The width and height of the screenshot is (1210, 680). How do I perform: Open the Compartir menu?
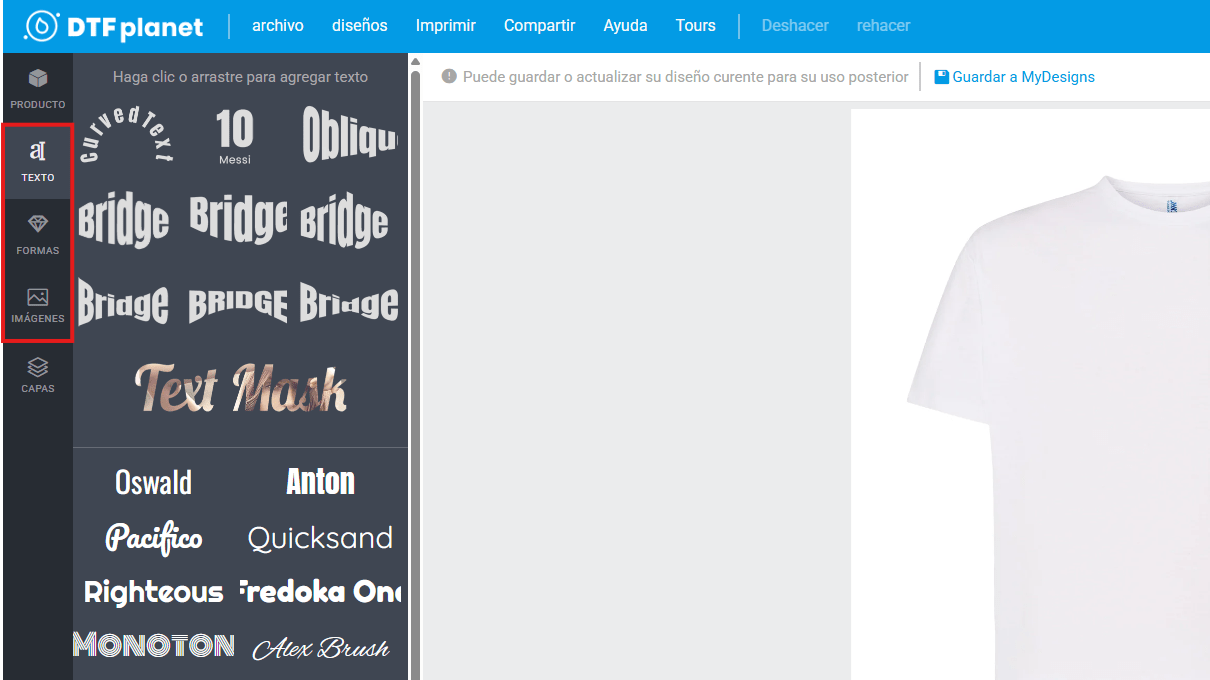point(539,26)
